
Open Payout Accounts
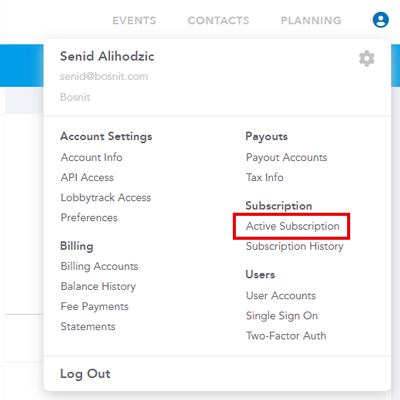287,158
